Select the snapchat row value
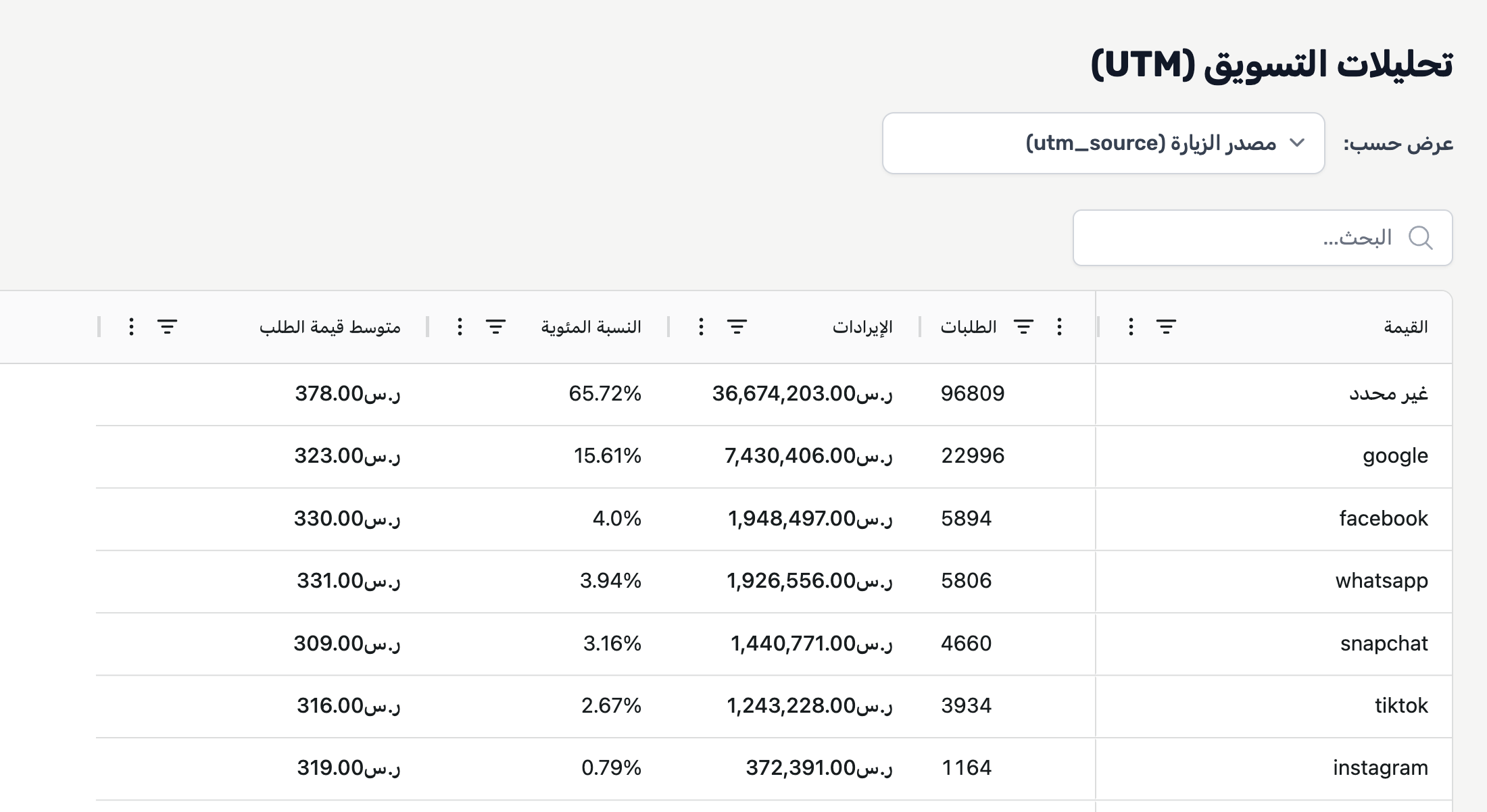 pos(1384,643)
